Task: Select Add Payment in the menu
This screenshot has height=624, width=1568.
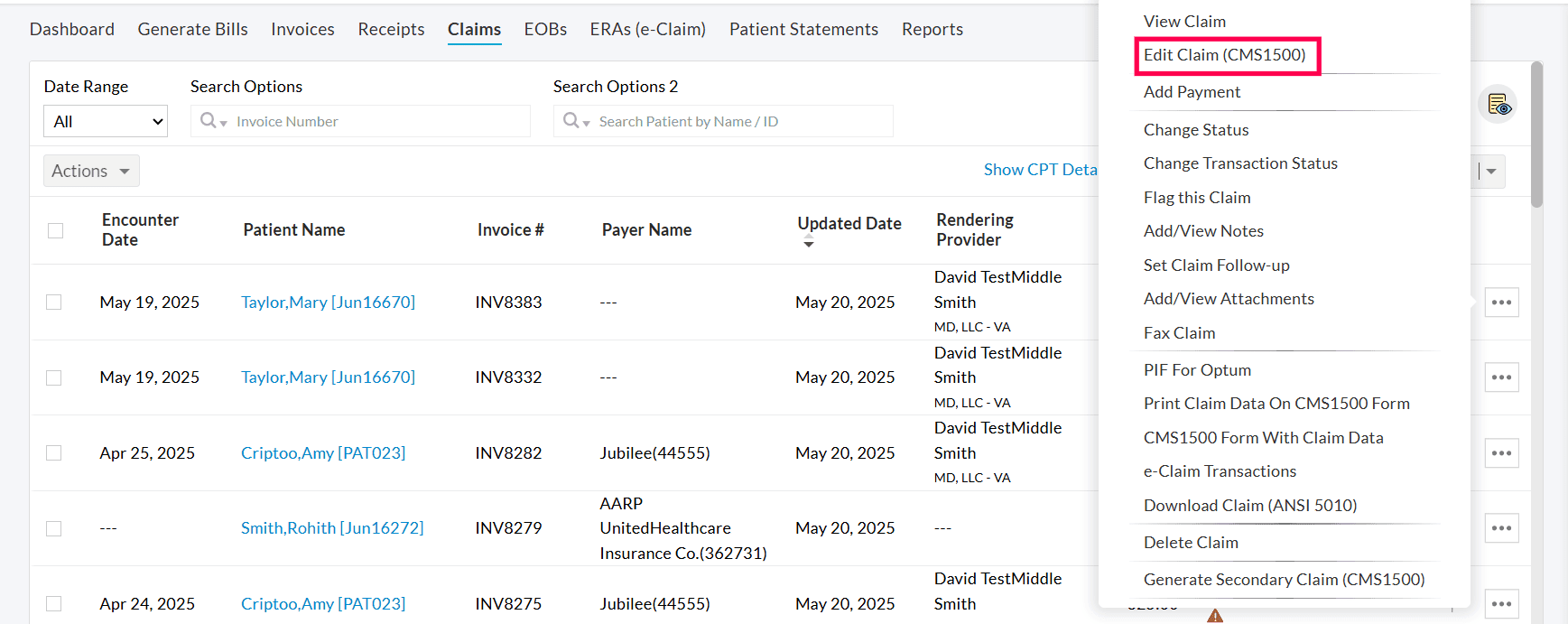Action: 1192,92
